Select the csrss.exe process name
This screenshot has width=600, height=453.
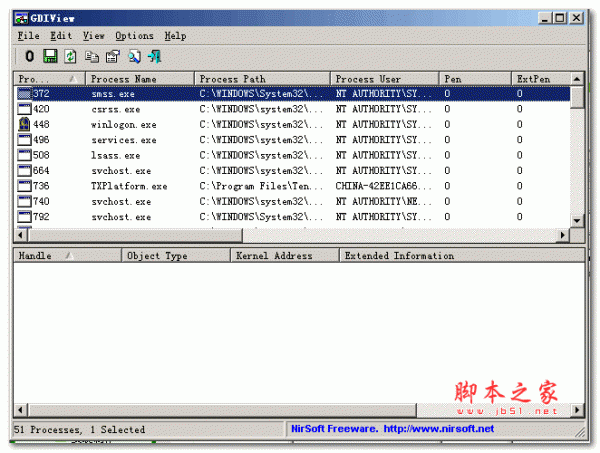[x=116, y=109]
